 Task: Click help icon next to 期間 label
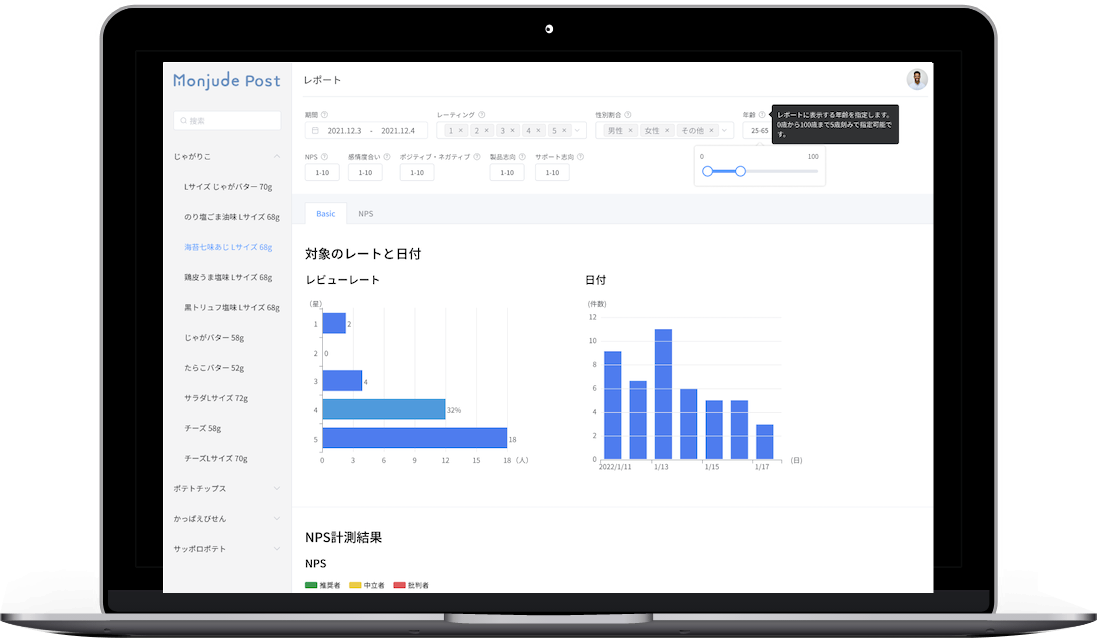(x=324, y=115)
